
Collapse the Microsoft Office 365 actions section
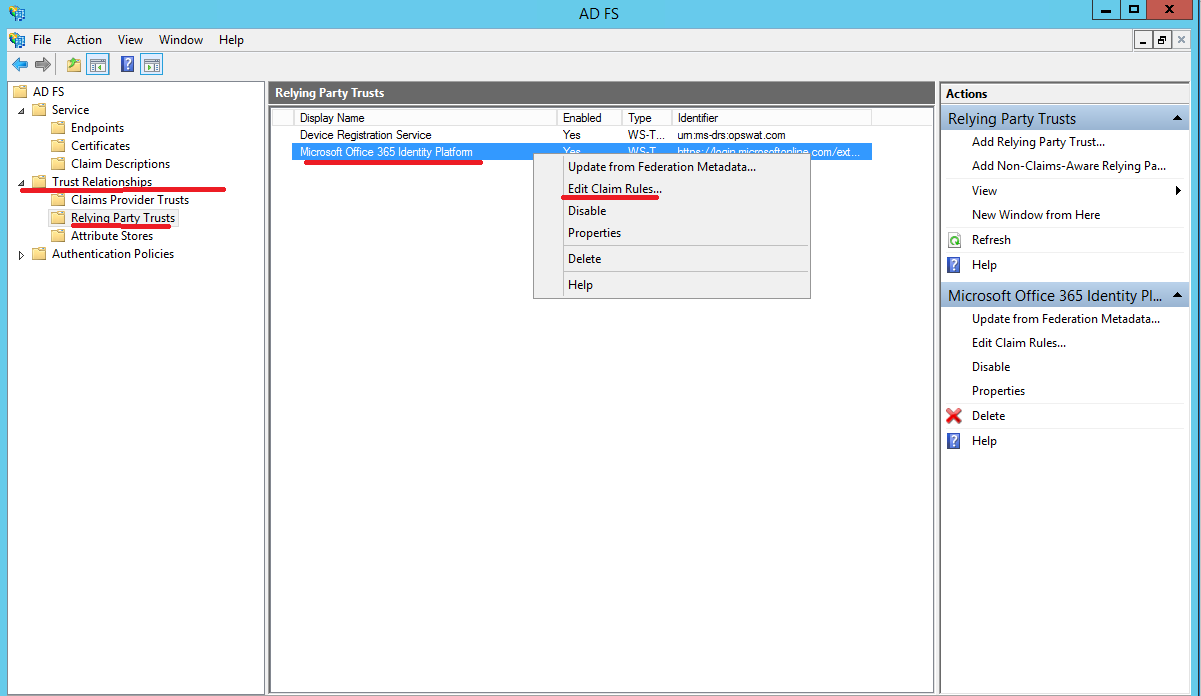click(x=1178, y=296)
